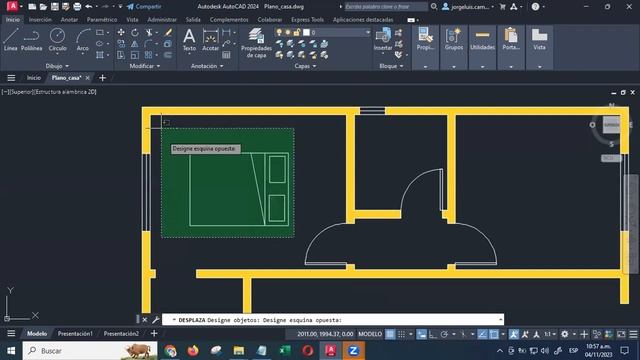Viewport: 640px width, 360px height.
Task: Expand the Capas panel
Action: pyautogui.click(x=305, y=66)
